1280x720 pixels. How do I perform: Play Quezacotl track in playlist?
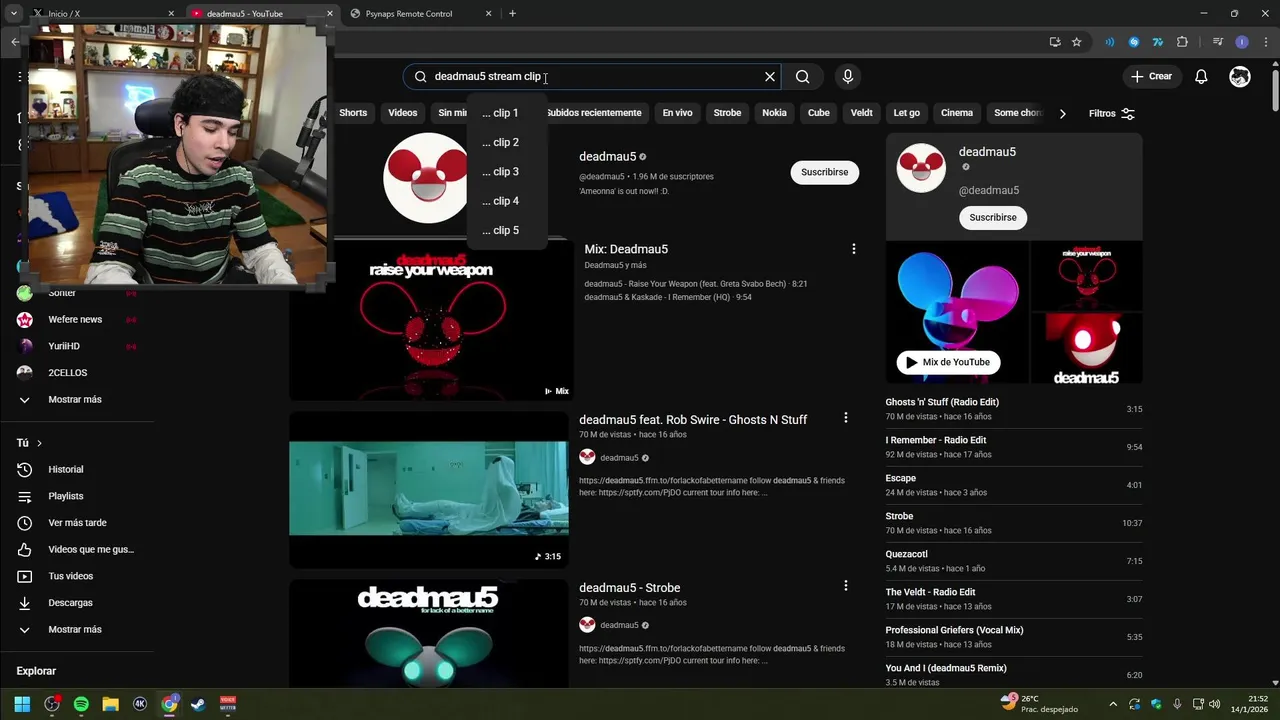1013,561
